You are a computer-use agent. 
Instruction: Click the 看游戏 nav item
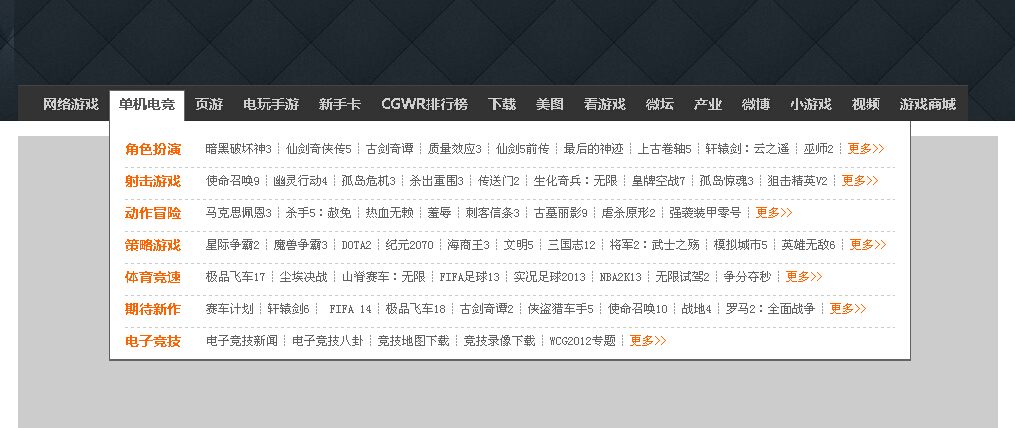coord(605,104)
